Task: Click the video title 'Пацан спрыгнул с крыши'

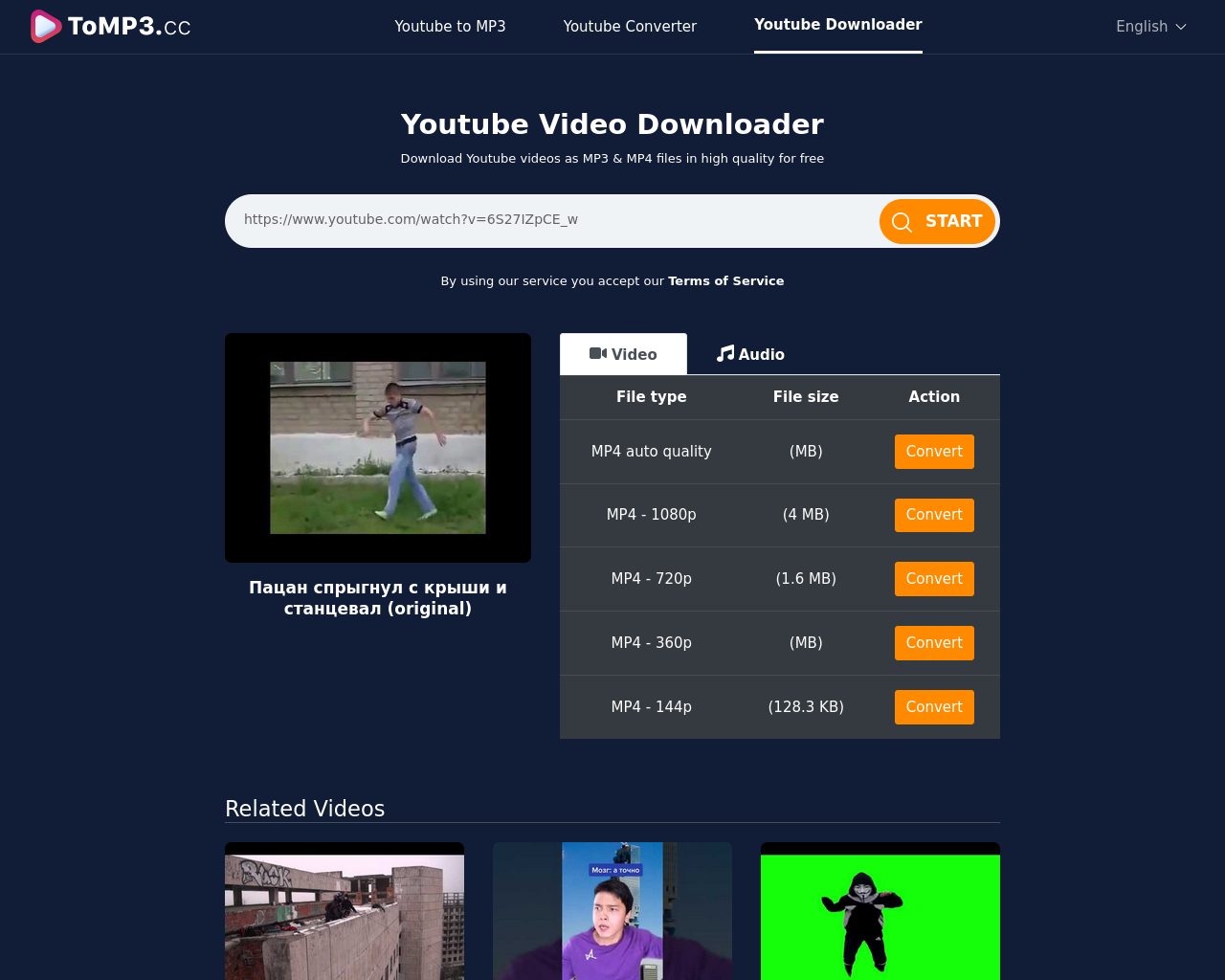Action: (378, 598)
